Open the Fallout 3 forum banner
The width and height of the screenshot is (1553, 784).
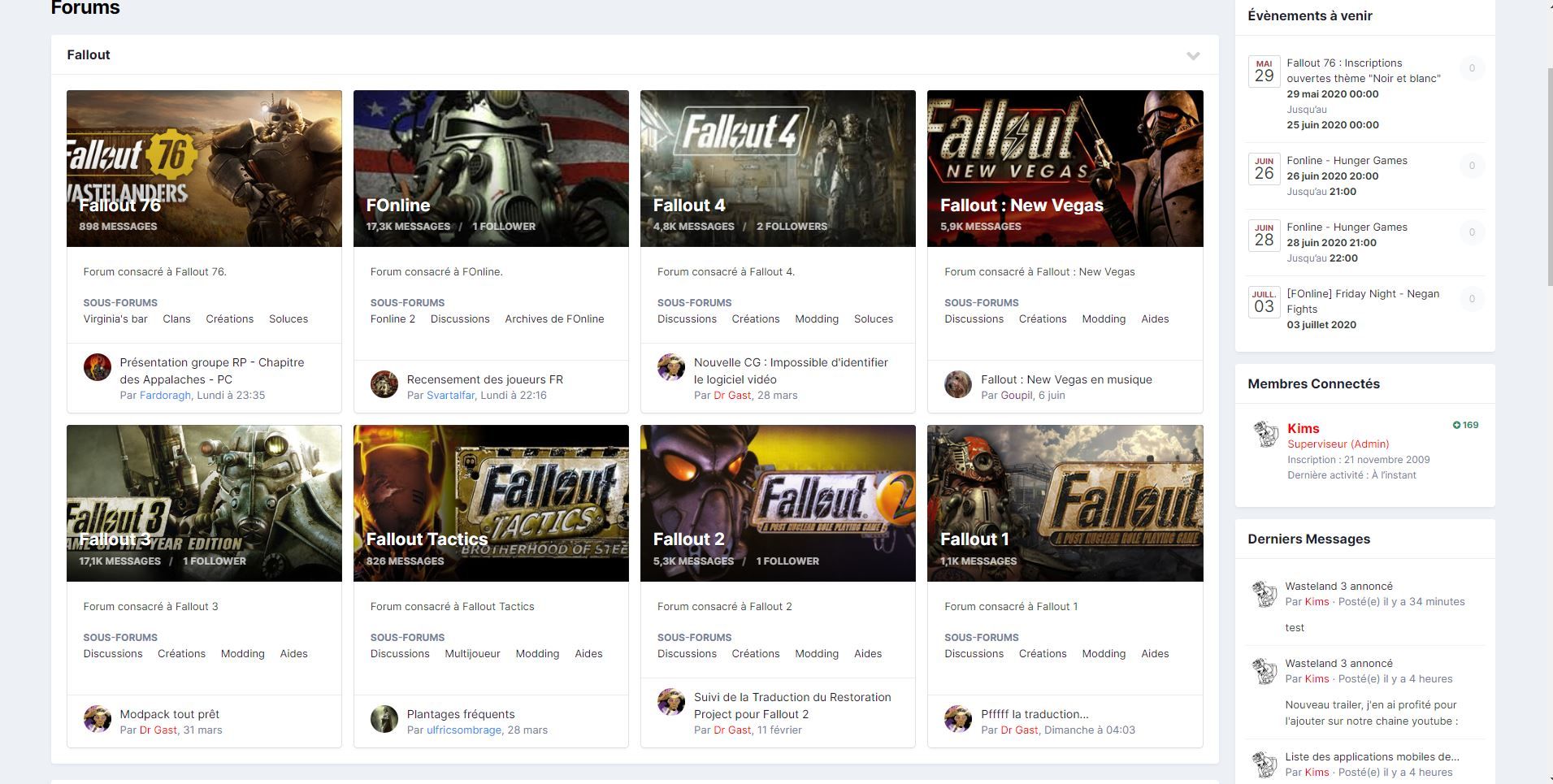click(x=204, y=504)
